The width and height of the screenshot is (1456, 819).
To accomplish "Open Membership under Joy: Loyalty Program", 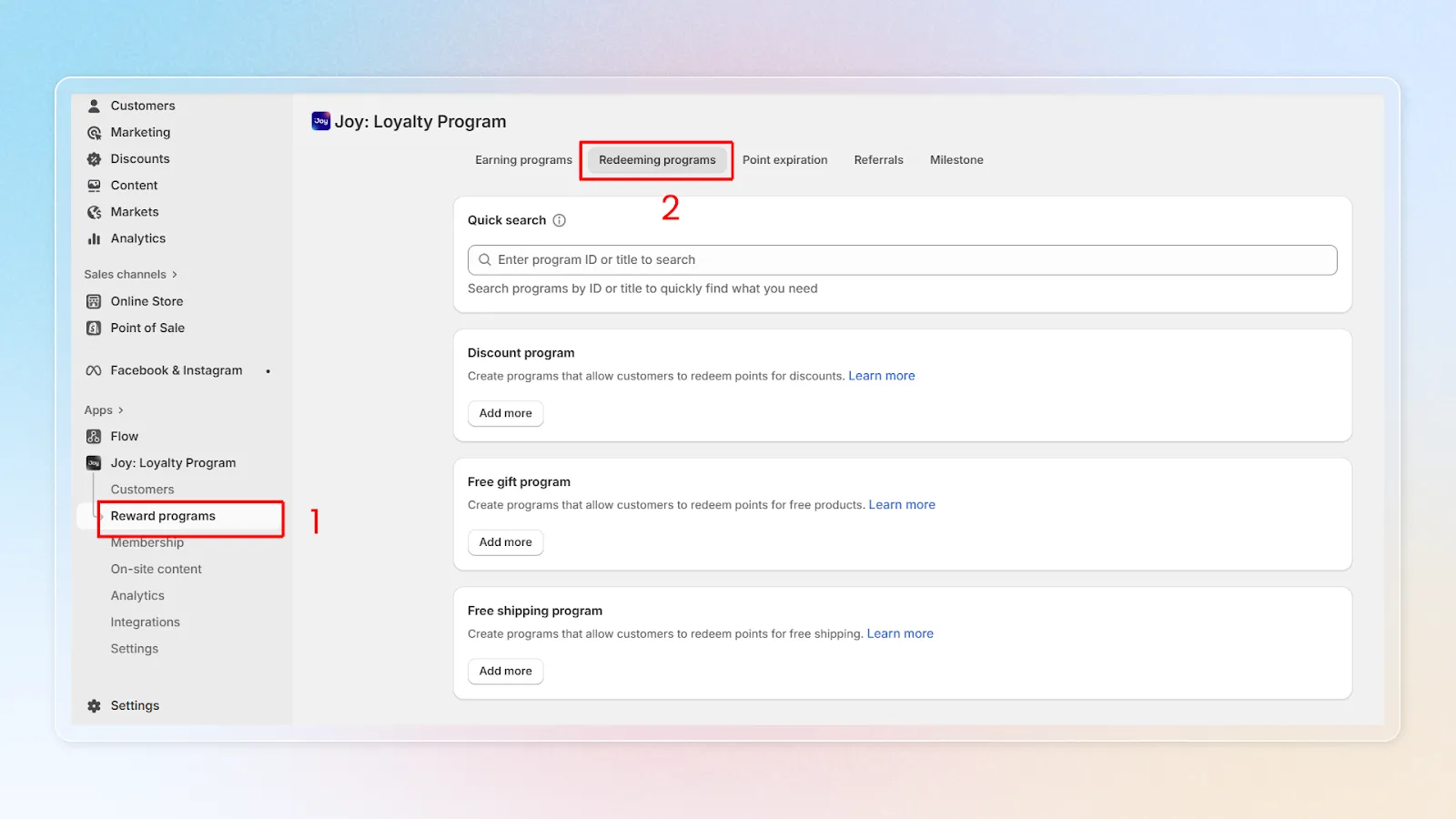I will [x=147, y=543].
